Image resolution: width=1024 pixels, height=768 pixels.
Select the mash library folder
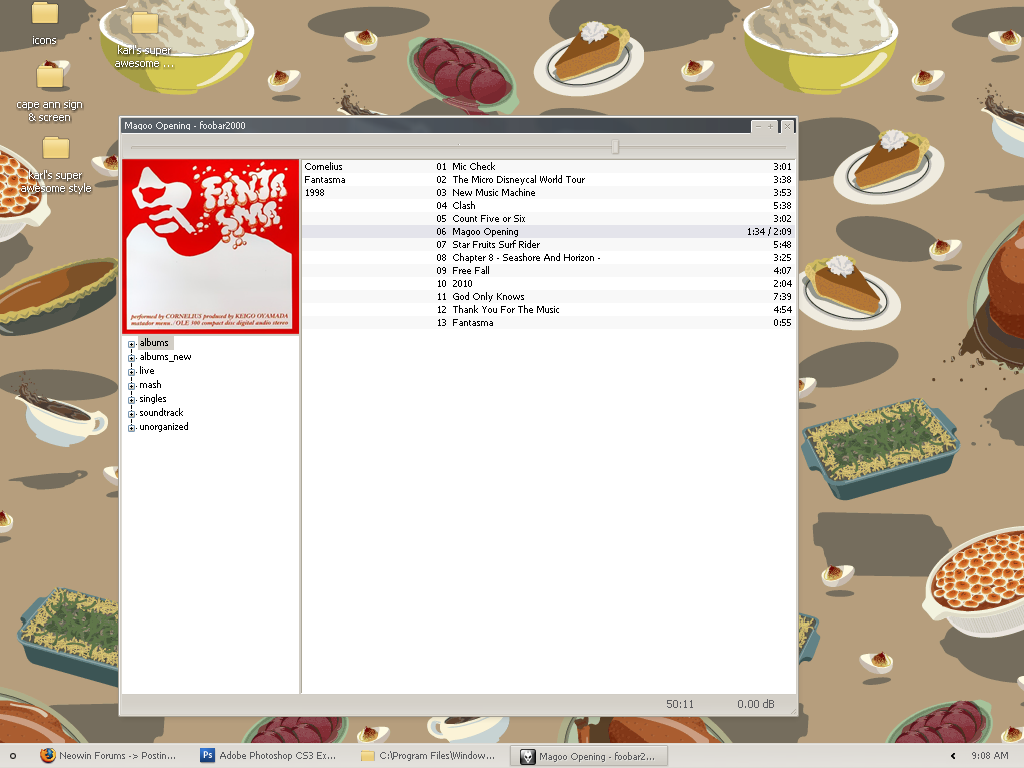pyautogui.click(x=150, y=385)
